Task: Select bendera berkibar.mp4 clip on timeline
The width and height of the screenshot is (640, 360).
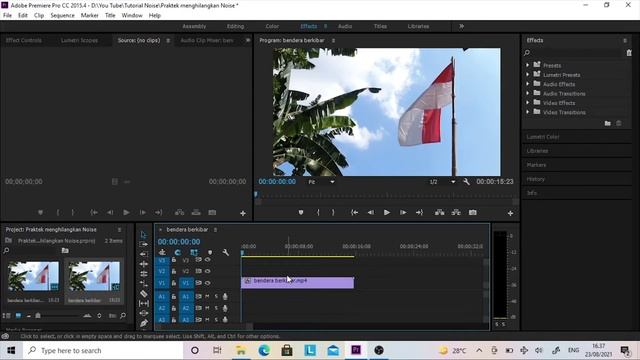Action: 298,282
